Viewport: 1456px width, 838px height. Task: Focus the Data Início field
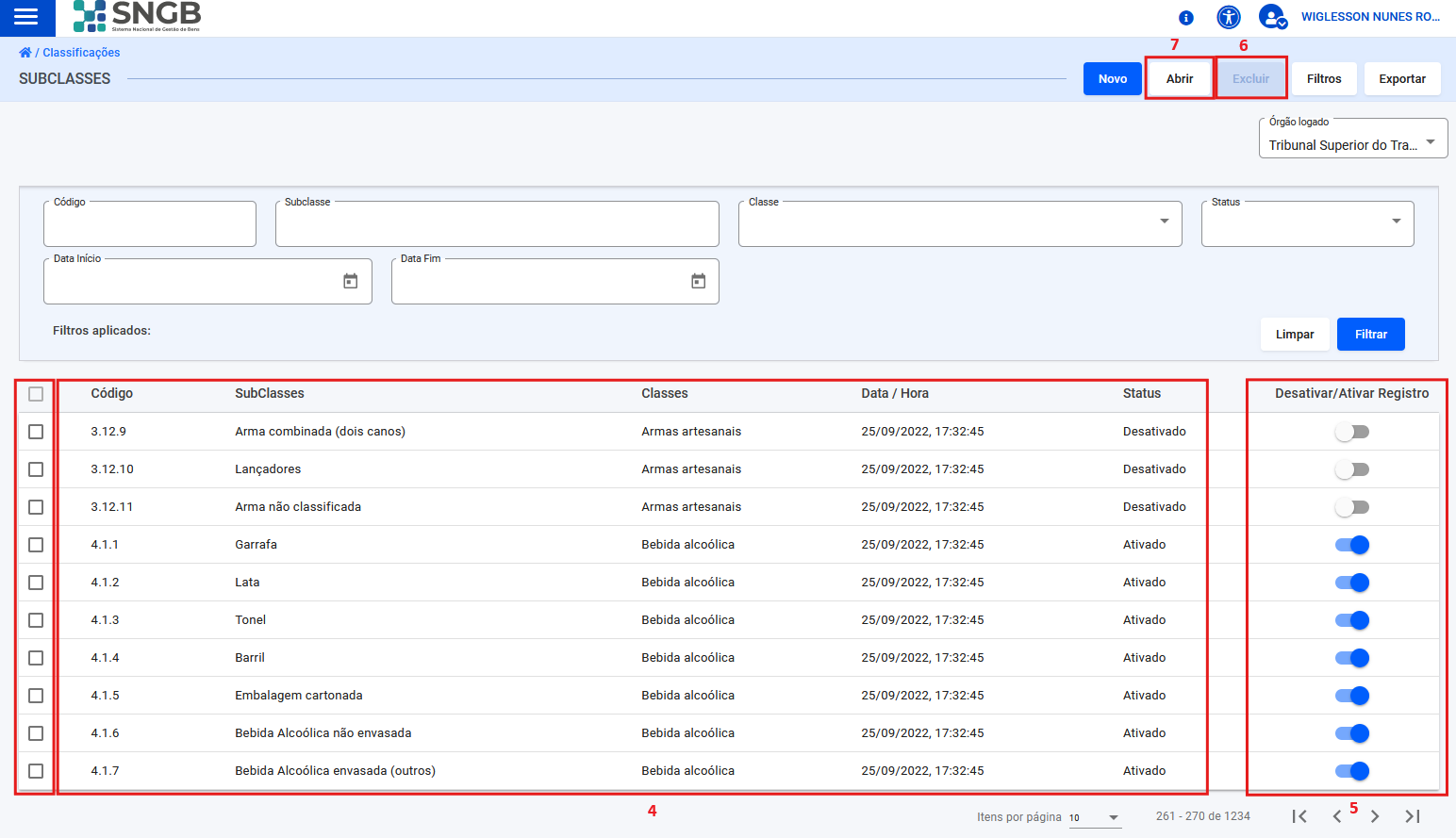point(207,281)
